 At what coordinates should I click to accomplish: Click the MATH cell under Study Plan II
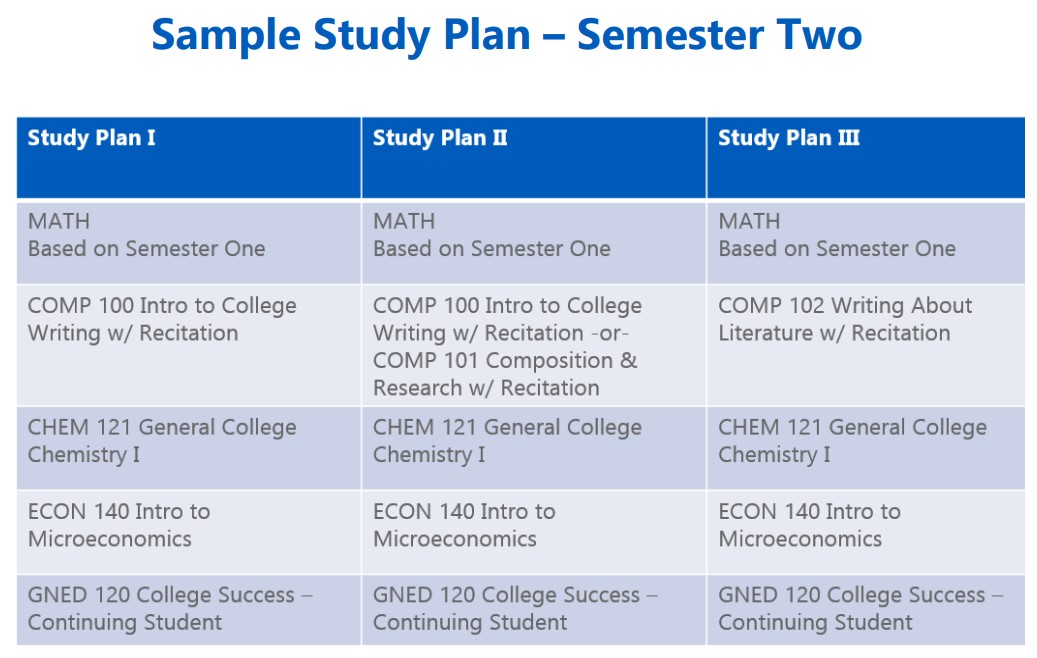click(491, 235)
